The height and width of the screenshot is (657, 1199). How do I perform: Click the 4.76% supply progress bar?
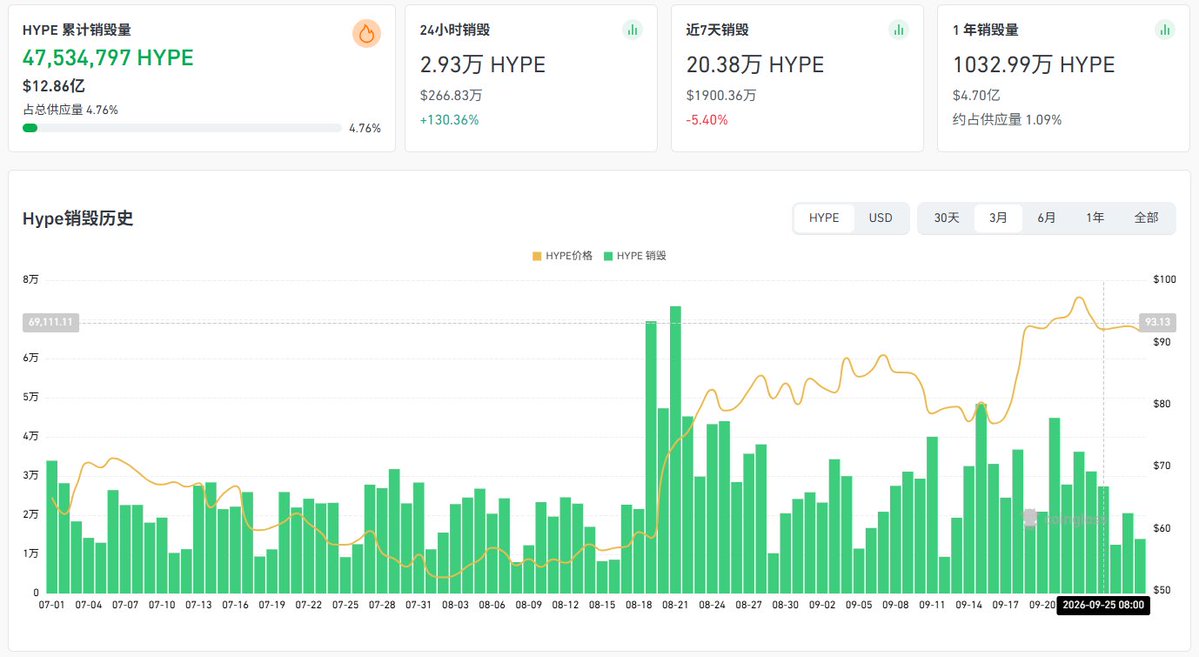(182, 128)
